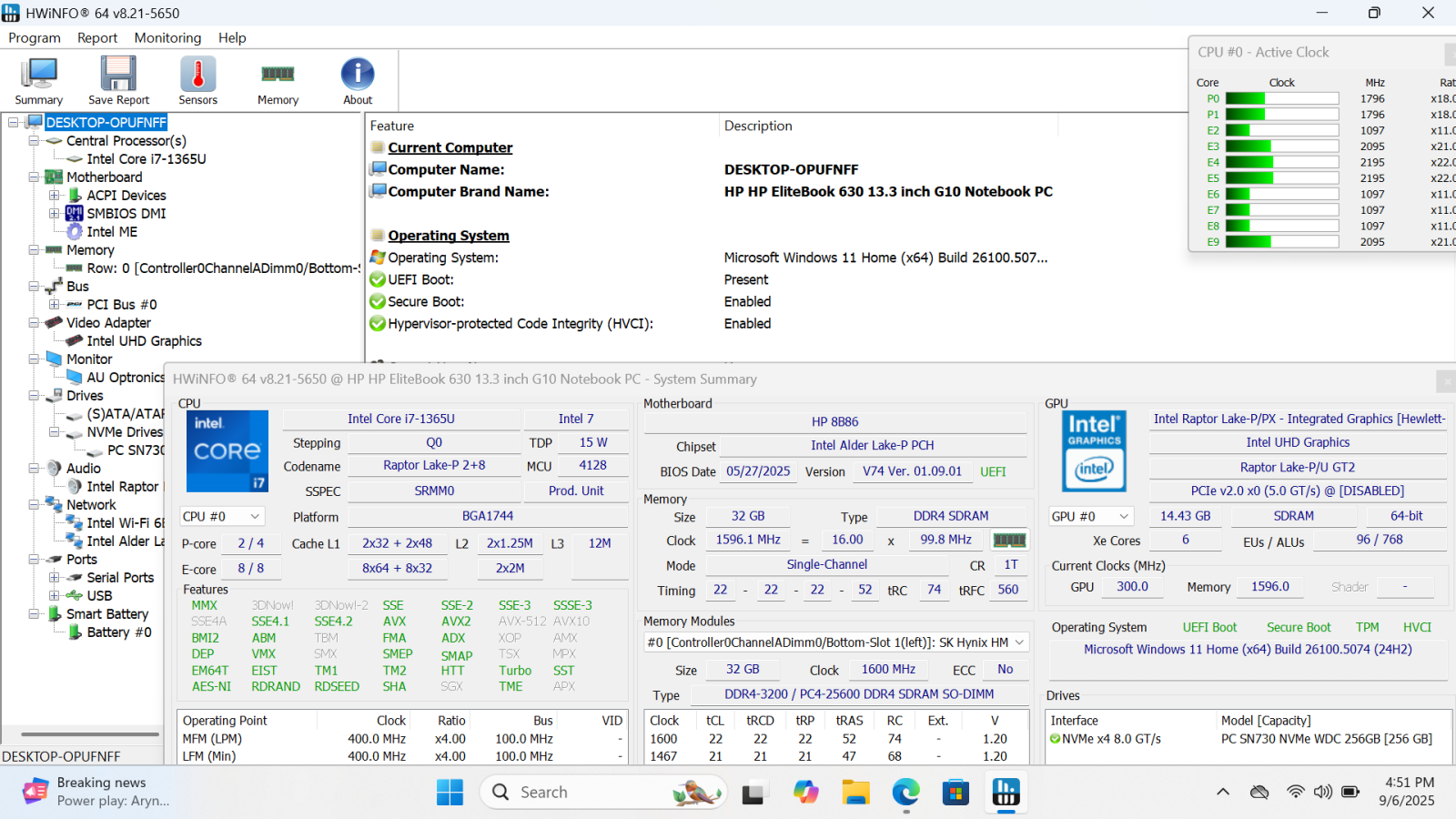This screenshot has width=1456, height=819.
Task: Click the Intel Core i7 CPU logo
Action: (x=227, y=451)
